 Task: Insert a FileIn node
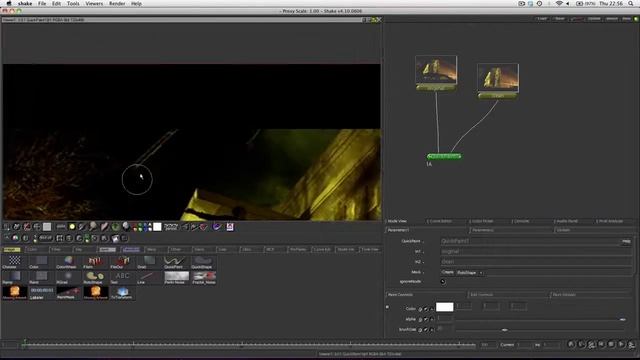coord(95,262)
